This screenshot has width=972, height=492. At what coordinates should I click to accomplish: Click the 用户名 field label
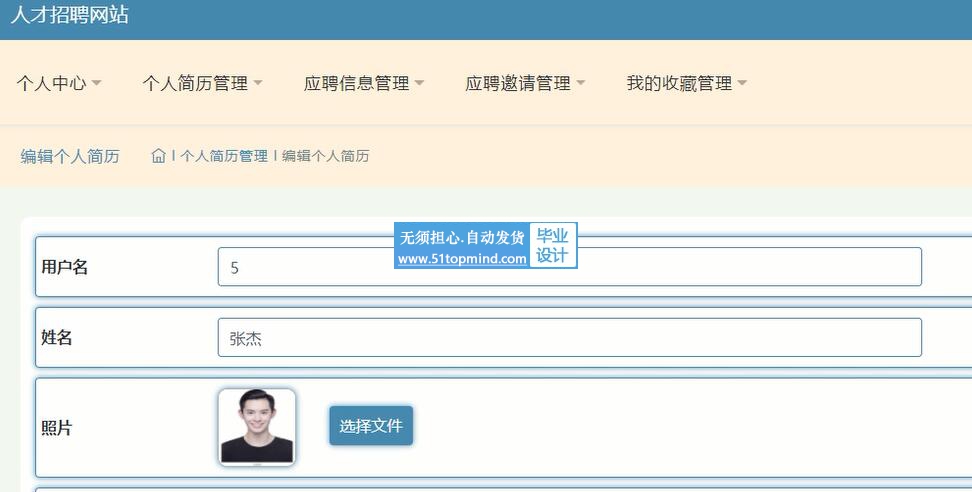[64, 267]
